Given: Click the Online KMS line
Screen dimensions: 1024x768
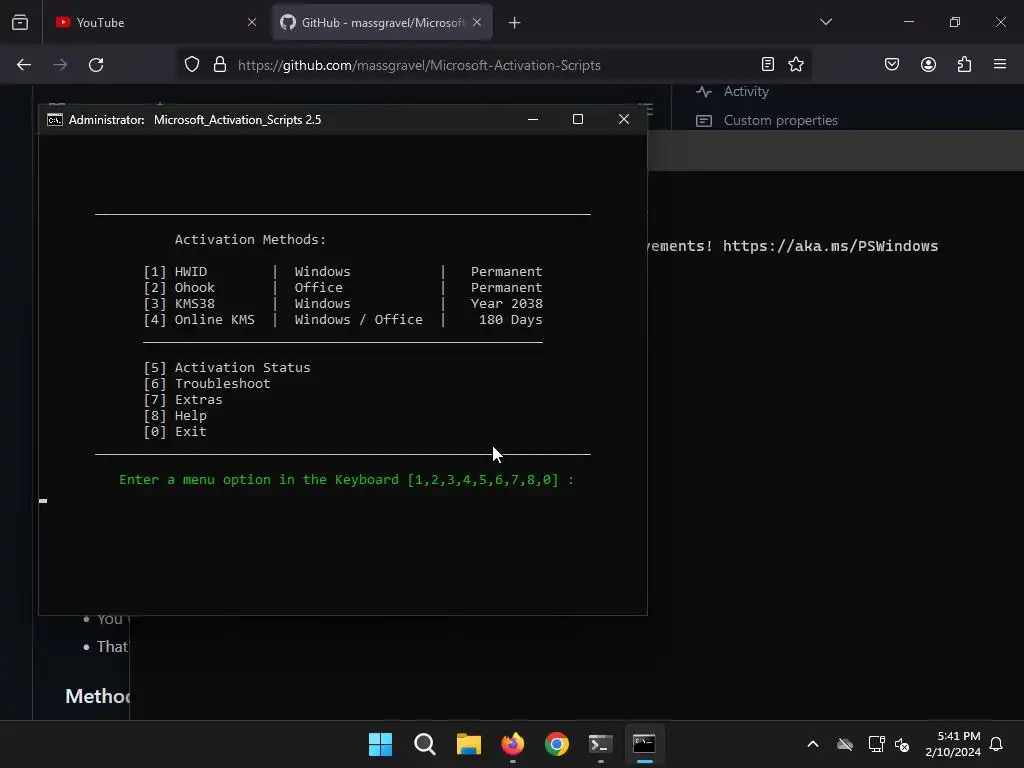Looking at the screenshot, I should [x=343, y=320].
